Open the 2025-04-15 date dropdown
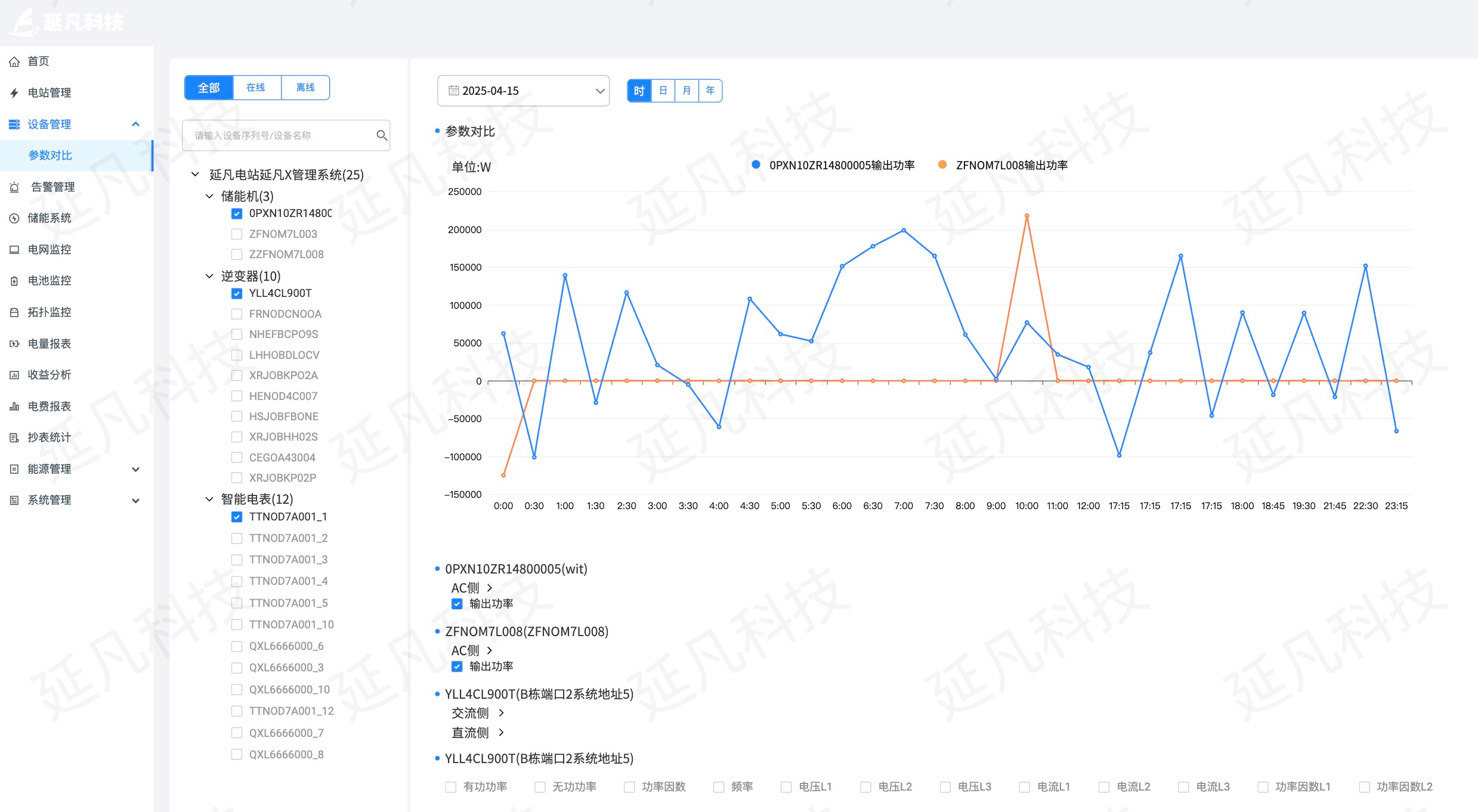1478x812 pixels. [523, 91]
